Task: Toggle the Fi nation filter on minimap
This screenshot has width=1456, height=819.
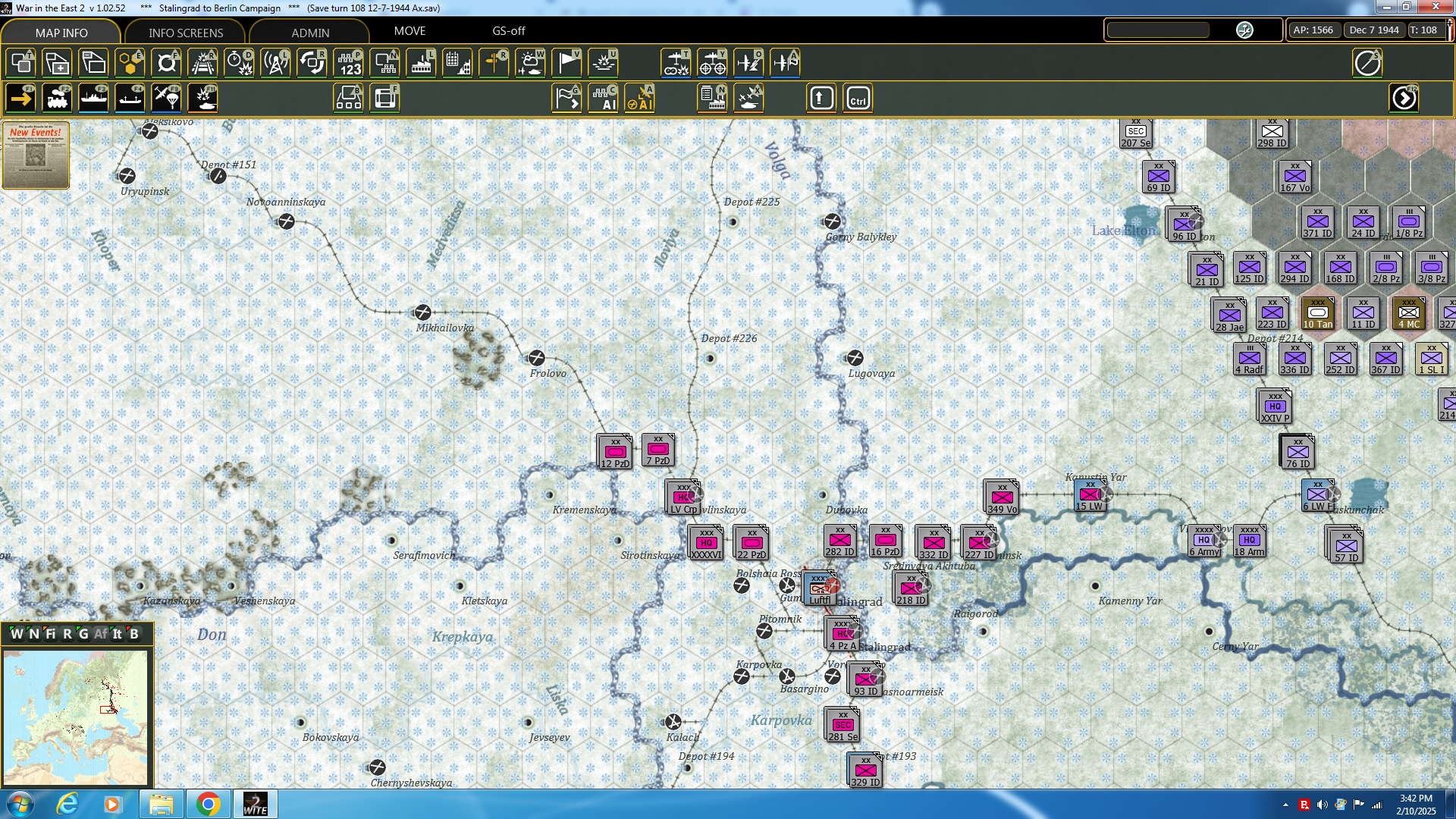Action: coord(51,633)
